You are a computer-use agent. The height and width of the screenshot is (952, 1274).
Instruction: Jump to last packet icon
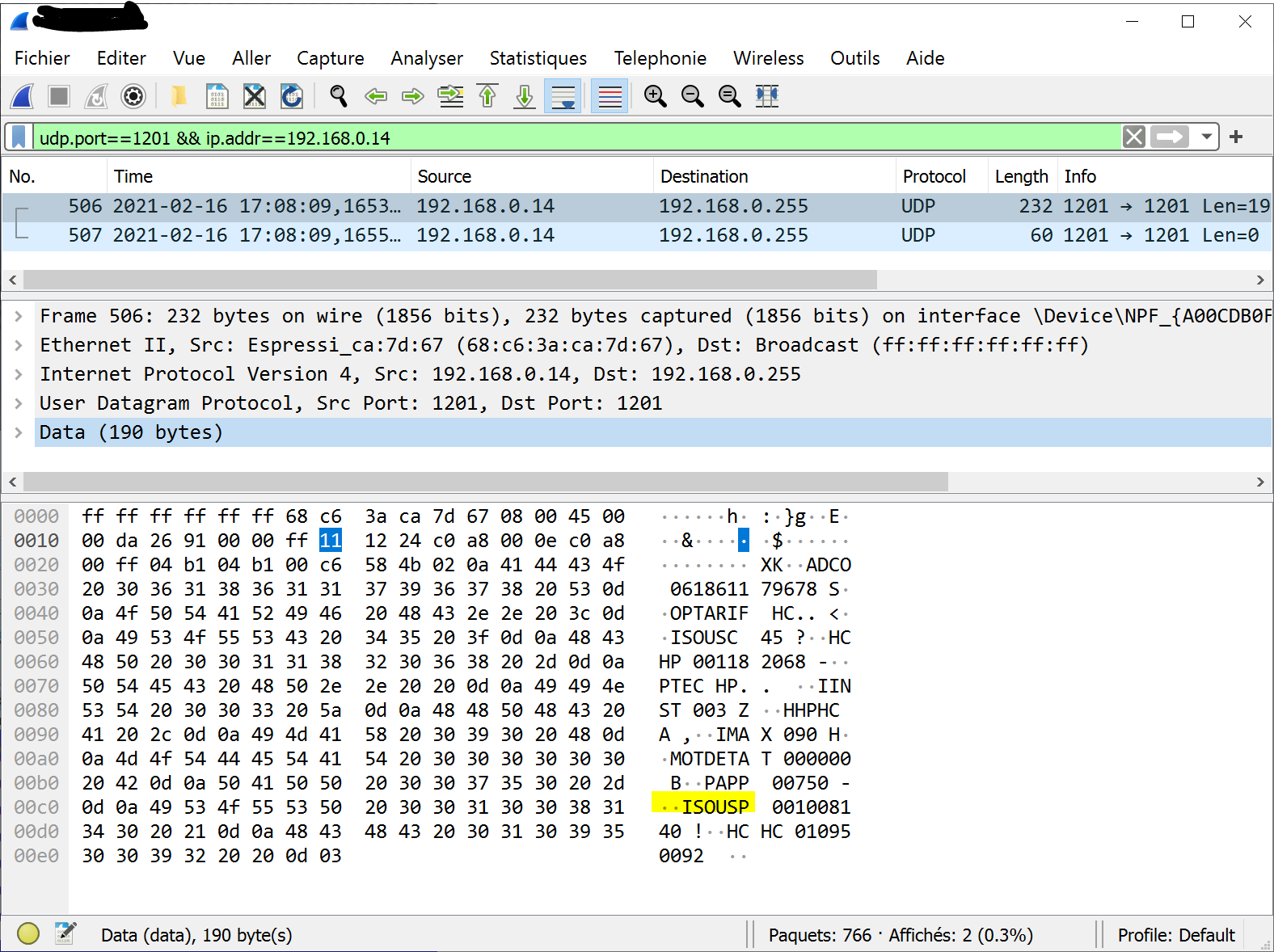click(525, 96)
